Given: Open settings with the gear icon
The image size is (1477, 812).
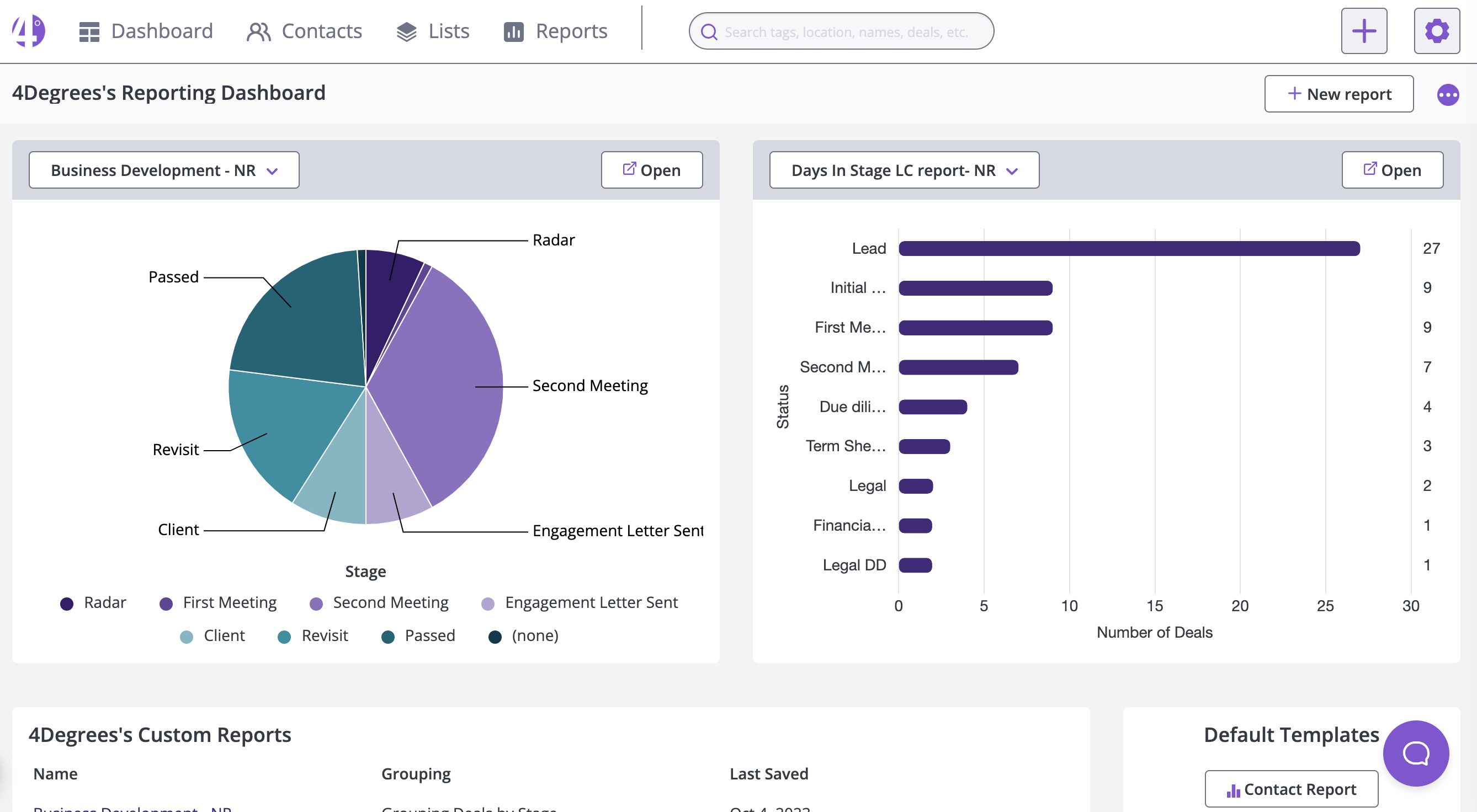Looking at the screenshot, I should (x=1437, y=31).
